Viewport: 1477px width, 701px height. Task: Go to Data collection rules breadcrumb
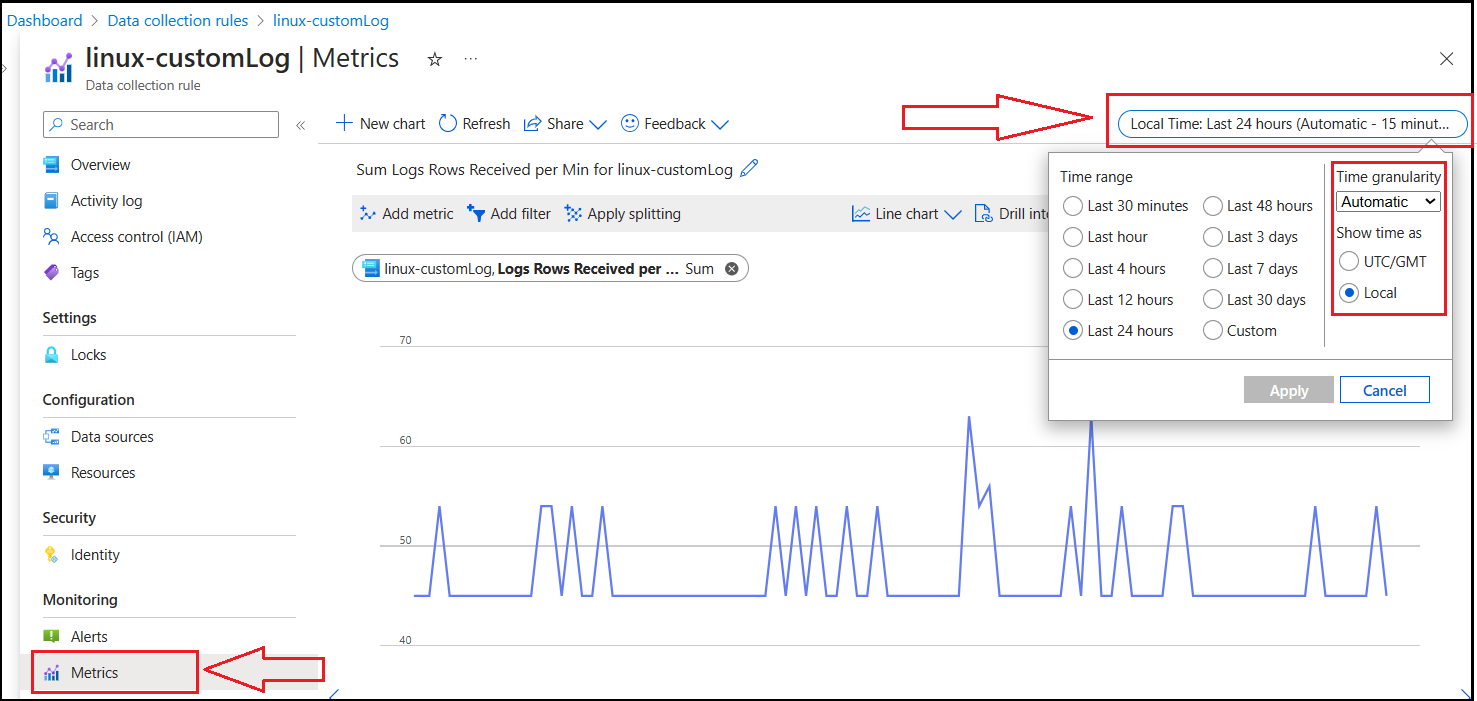tap(178, 20)
